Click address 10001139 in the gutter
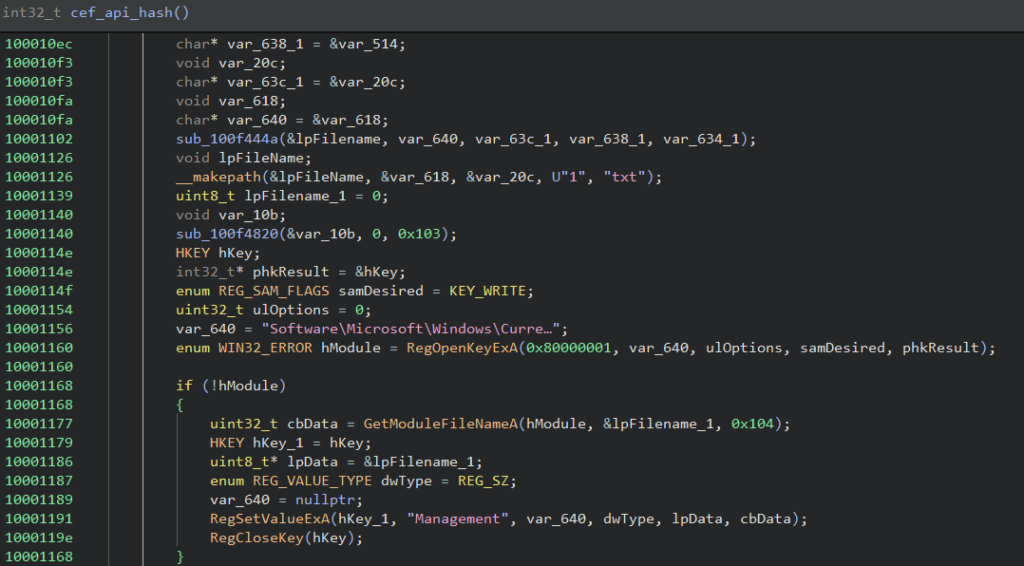The height and width of the screenshot is (566, 1024). pos(39,196)
